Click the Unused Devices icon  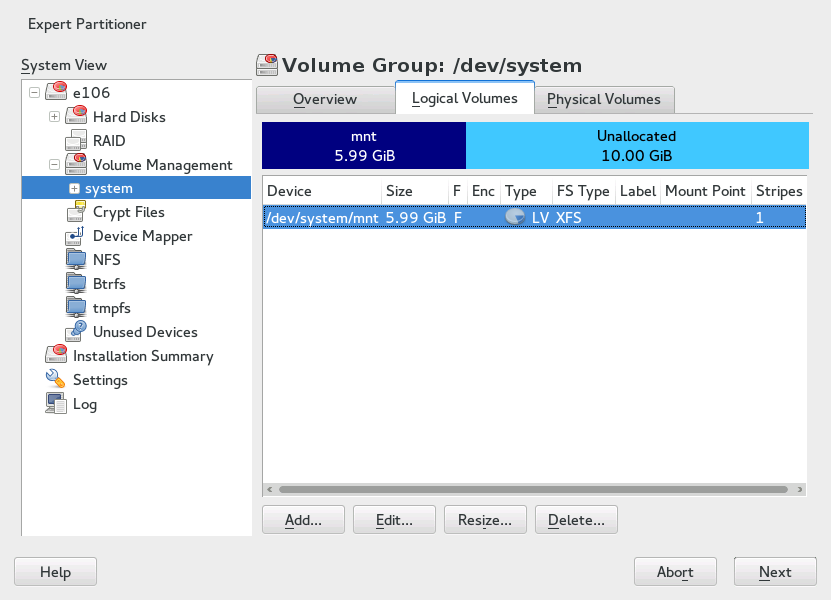point(77,332)
